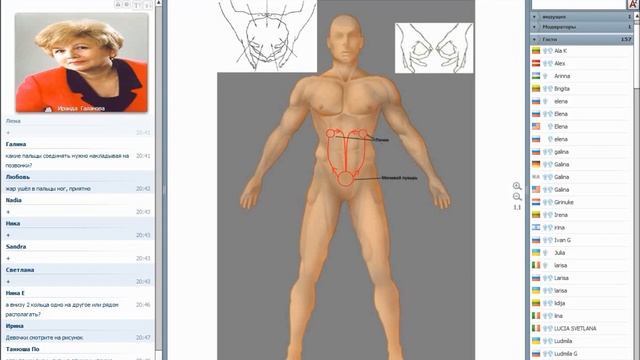The width and height of the screenshot is (640, 360).
Task: Select participant Alex
Action: (560, 63)
